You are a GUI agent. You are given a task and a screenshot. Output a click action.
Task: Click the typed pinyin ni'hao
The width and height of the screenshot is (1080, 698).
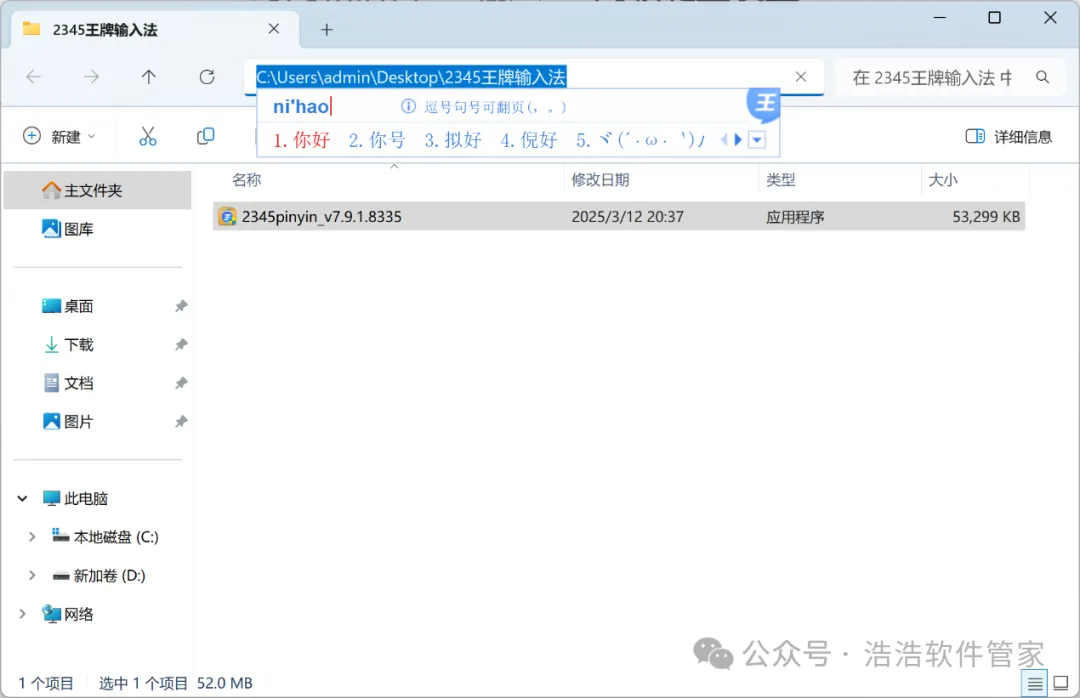[301, 106]
